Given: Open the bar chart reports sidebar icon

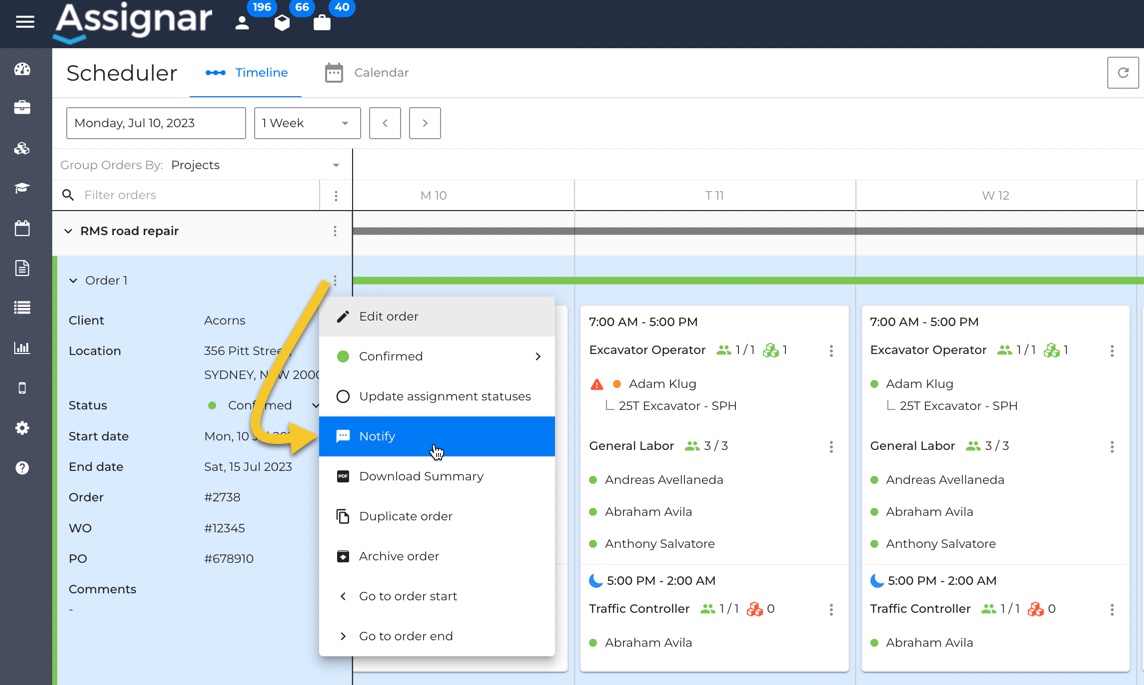Looking at the screenshot, I should [22, 348].
